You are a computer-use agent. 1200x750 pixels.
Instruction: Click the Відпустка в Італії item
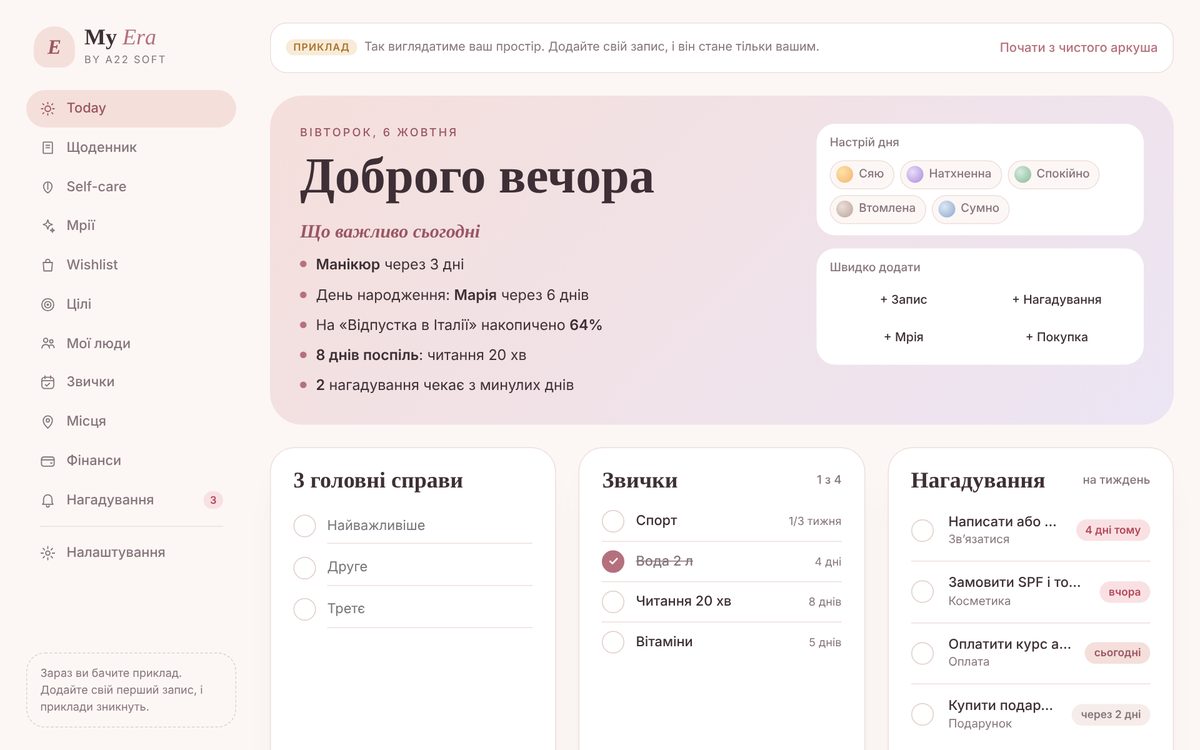459,325
